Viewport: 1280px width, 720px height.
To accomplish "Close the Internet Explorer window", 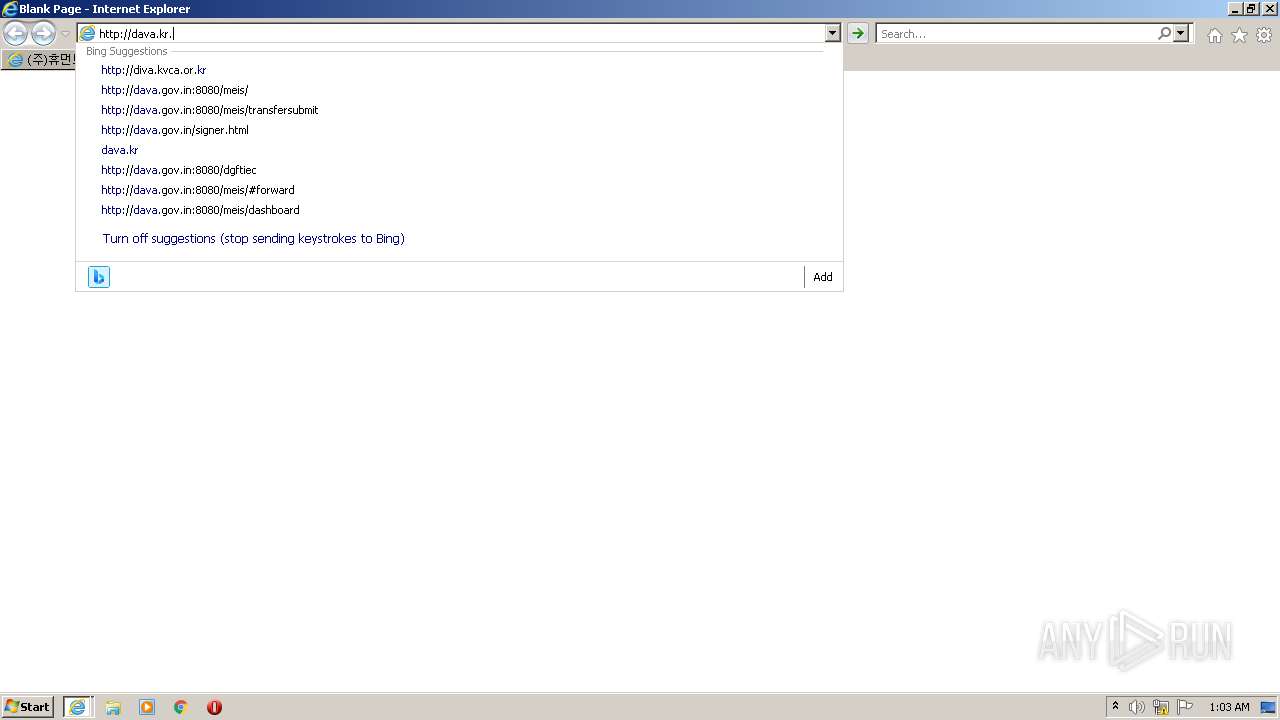I will coord(1269,9).
